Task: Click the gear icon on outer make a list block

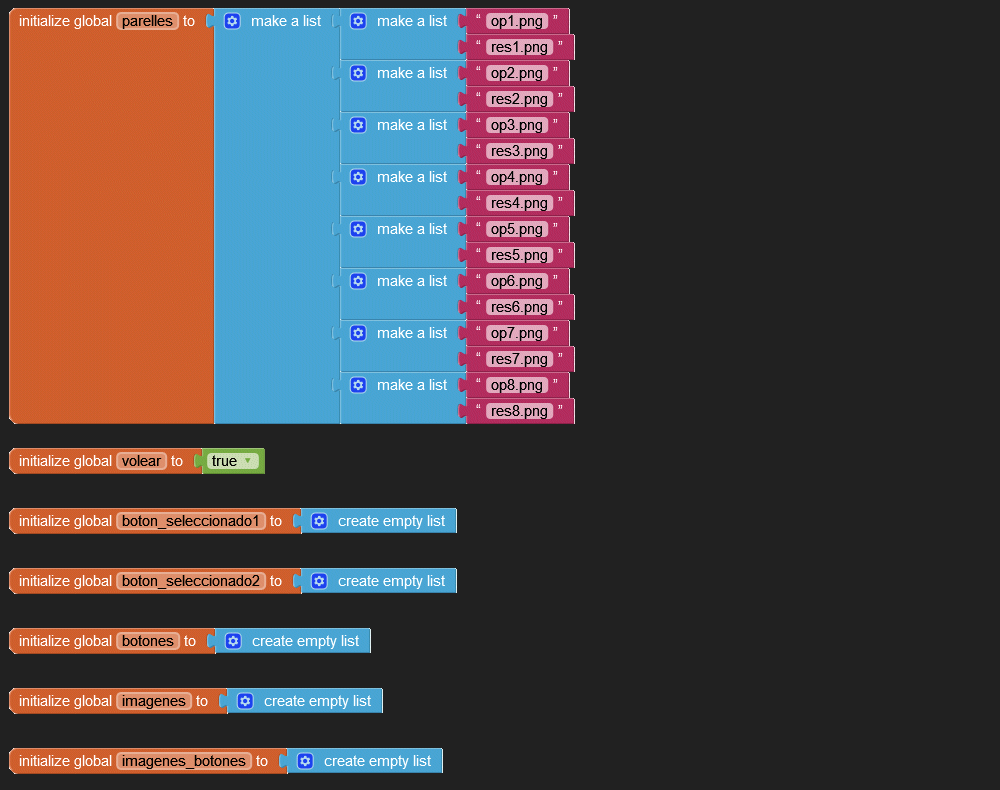Action: pyautogui.click(x=232, y=21)
